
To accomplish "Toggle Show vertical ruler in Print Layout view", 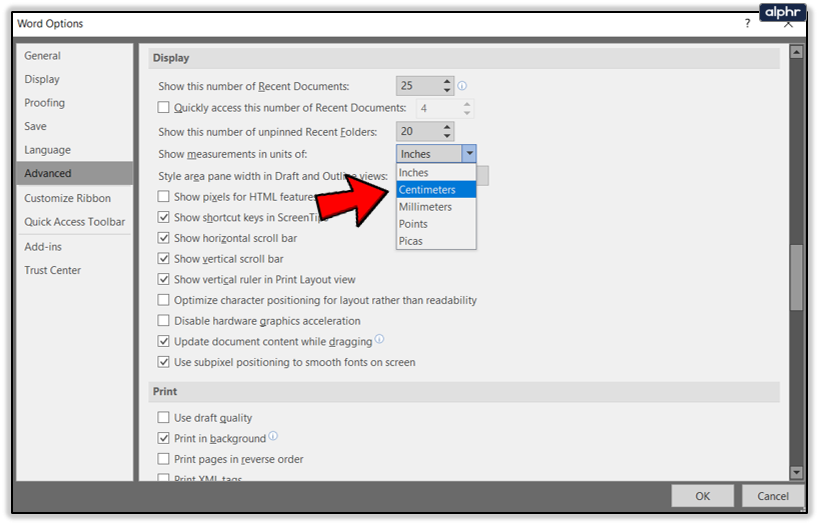I will click(163, 279).
